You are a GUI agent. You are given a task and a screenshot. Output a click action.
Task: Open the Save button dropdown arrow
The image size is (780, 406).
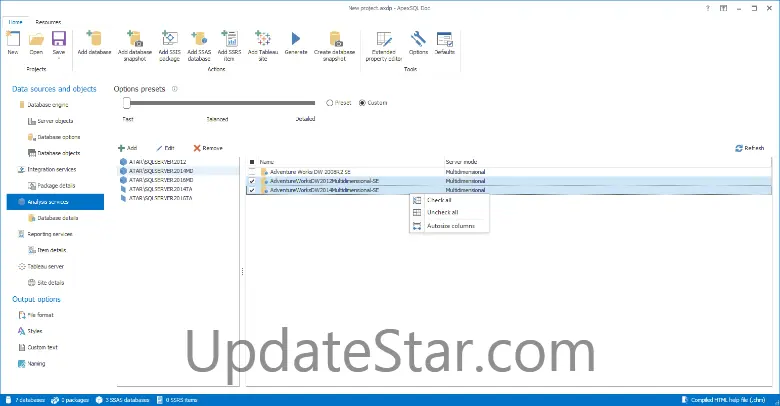click(x=59, y=59)
